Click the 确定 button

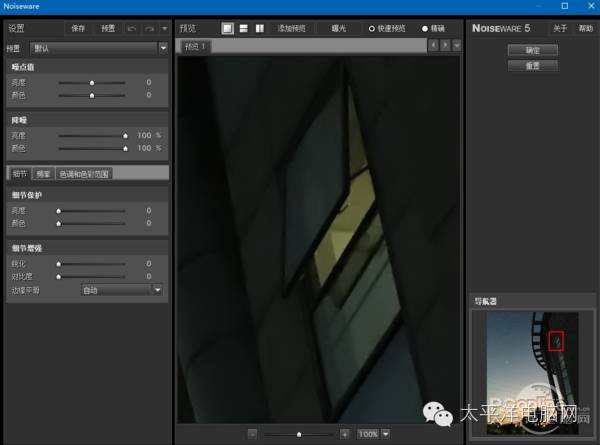[x=532, y=50]
